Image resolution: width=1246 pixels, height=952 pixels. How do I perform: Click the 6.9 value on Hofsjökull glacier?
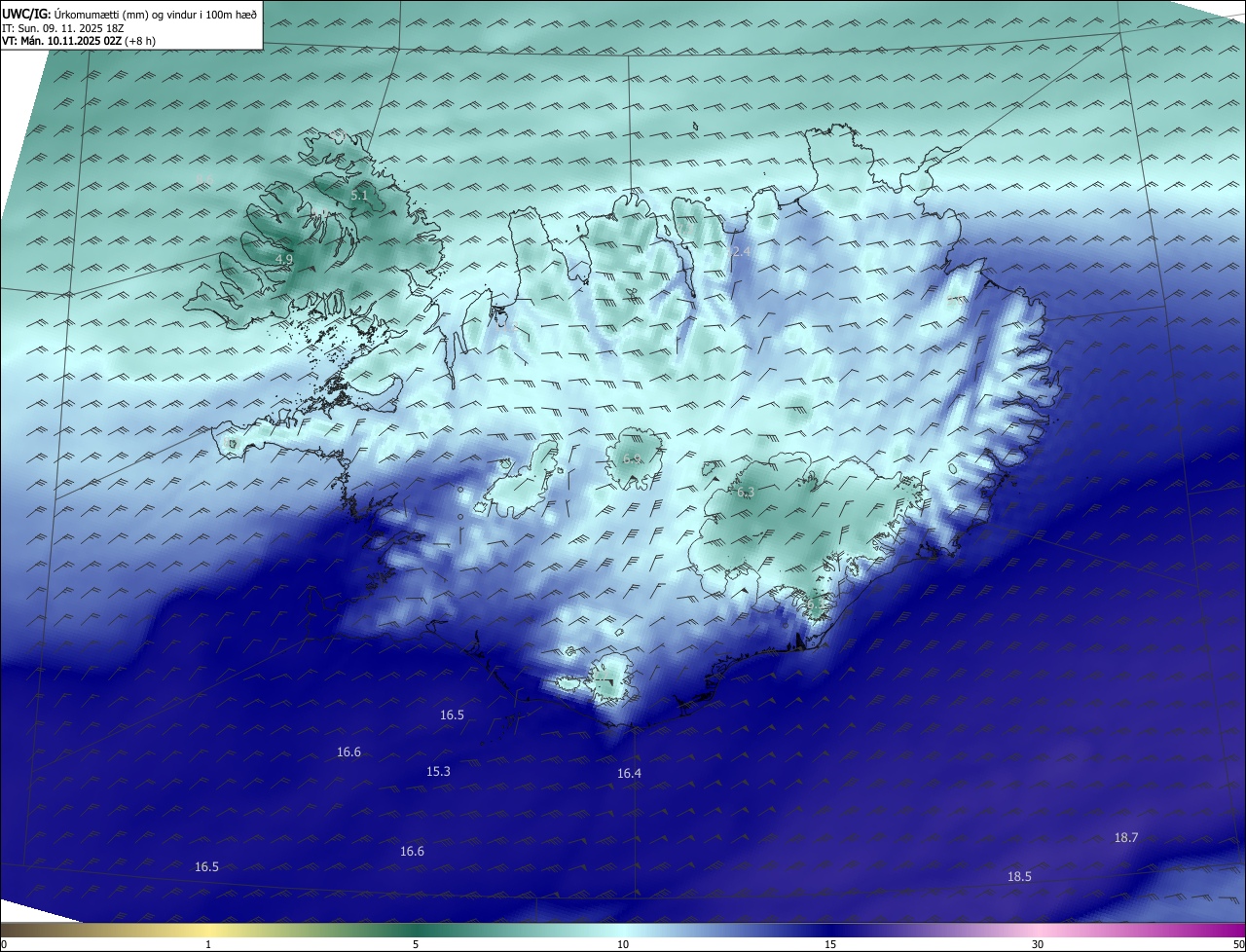click(x=632, y=458)
